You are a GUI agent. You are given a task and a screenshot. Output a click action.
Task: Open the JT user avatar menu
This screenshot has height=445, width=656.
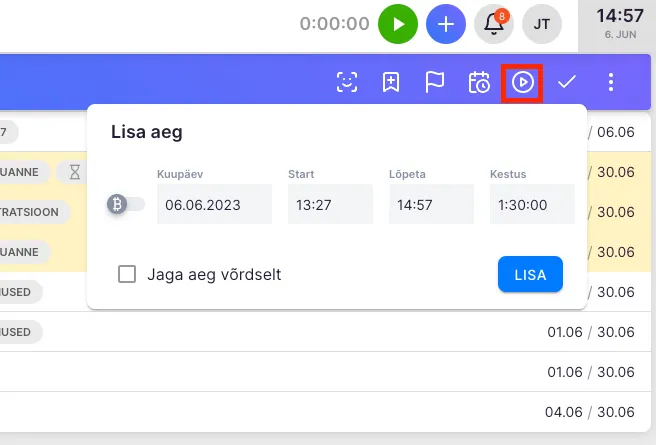541,23
